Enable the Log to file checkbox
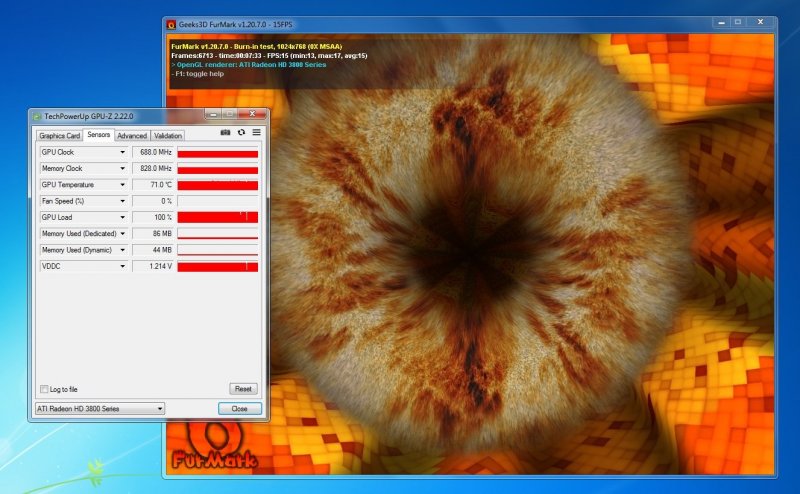 click(x=44, y=389)
